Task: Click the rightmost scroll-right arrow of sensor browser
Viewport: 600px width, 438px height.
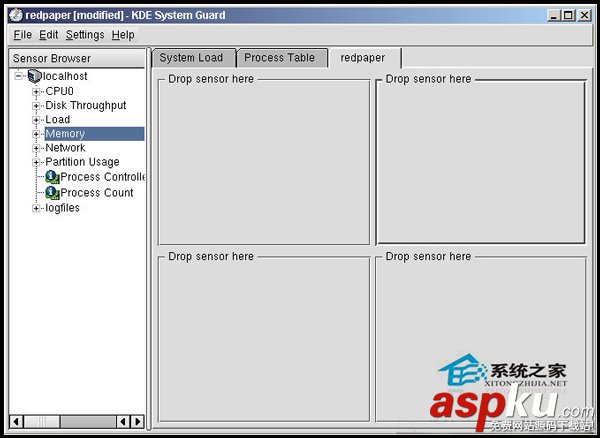Action: click(137, 422)
